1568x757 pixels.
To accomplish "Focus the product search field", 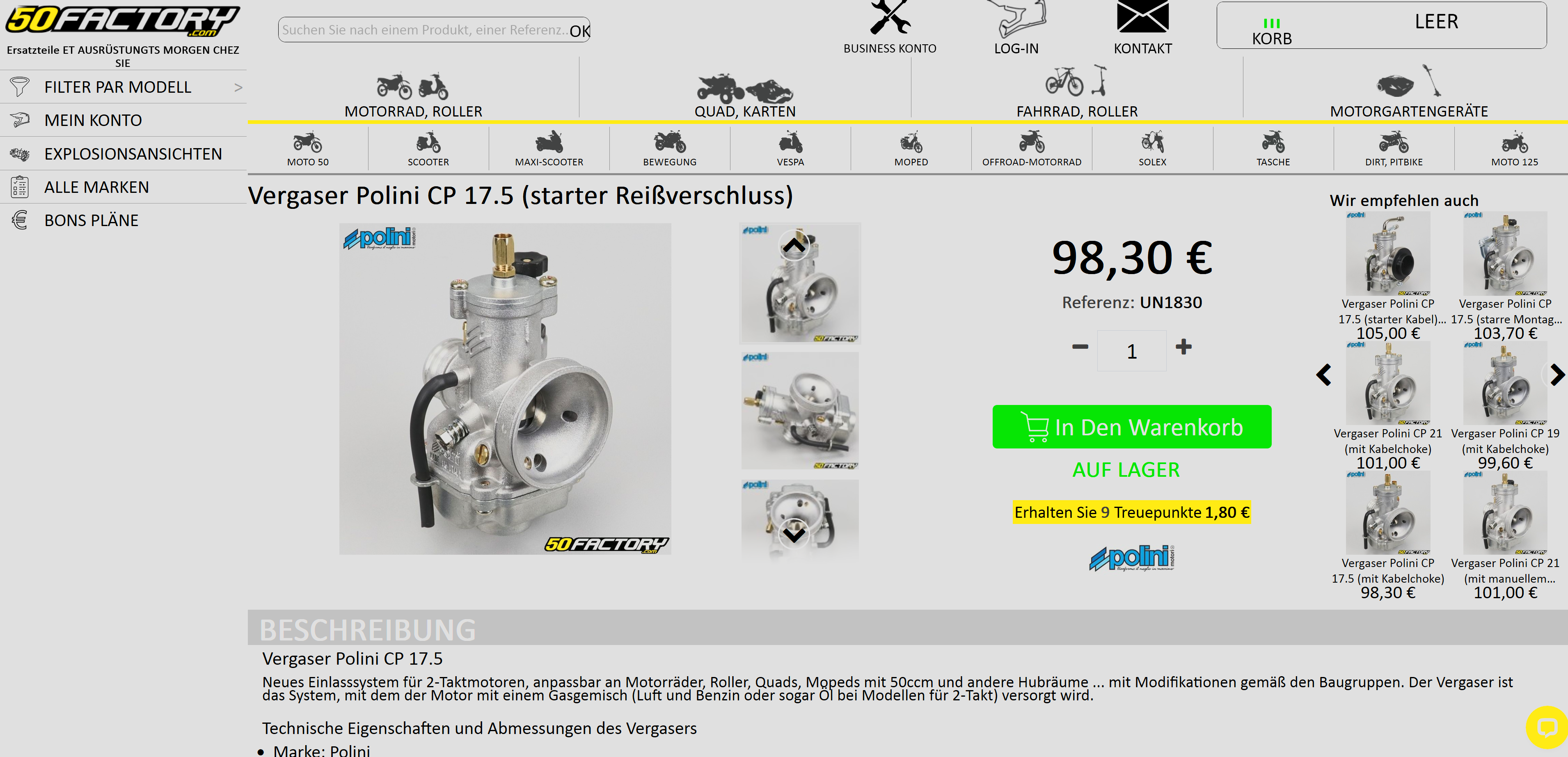I will [x=423, y=30].
